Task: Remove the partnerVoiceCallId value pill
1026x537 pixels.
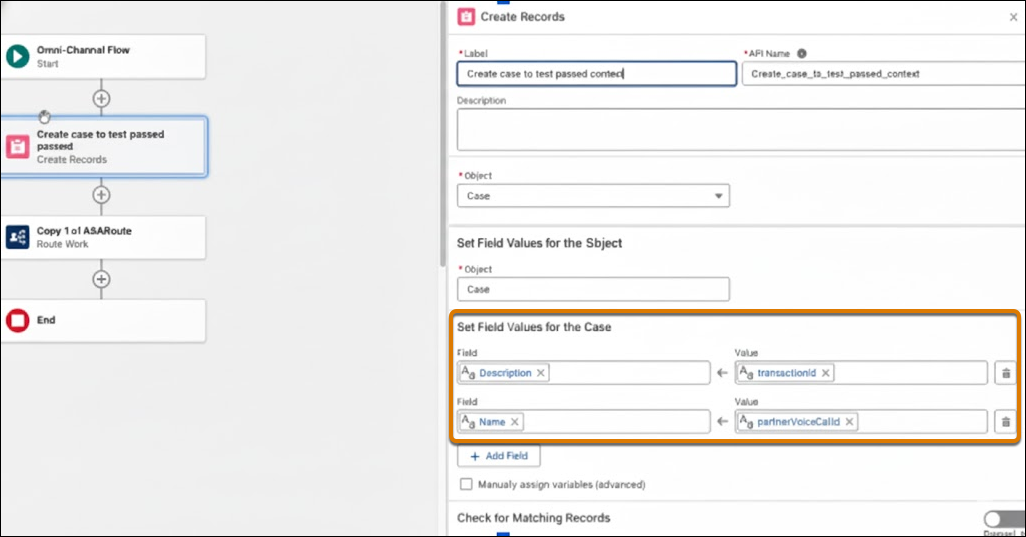Action: 849,422
